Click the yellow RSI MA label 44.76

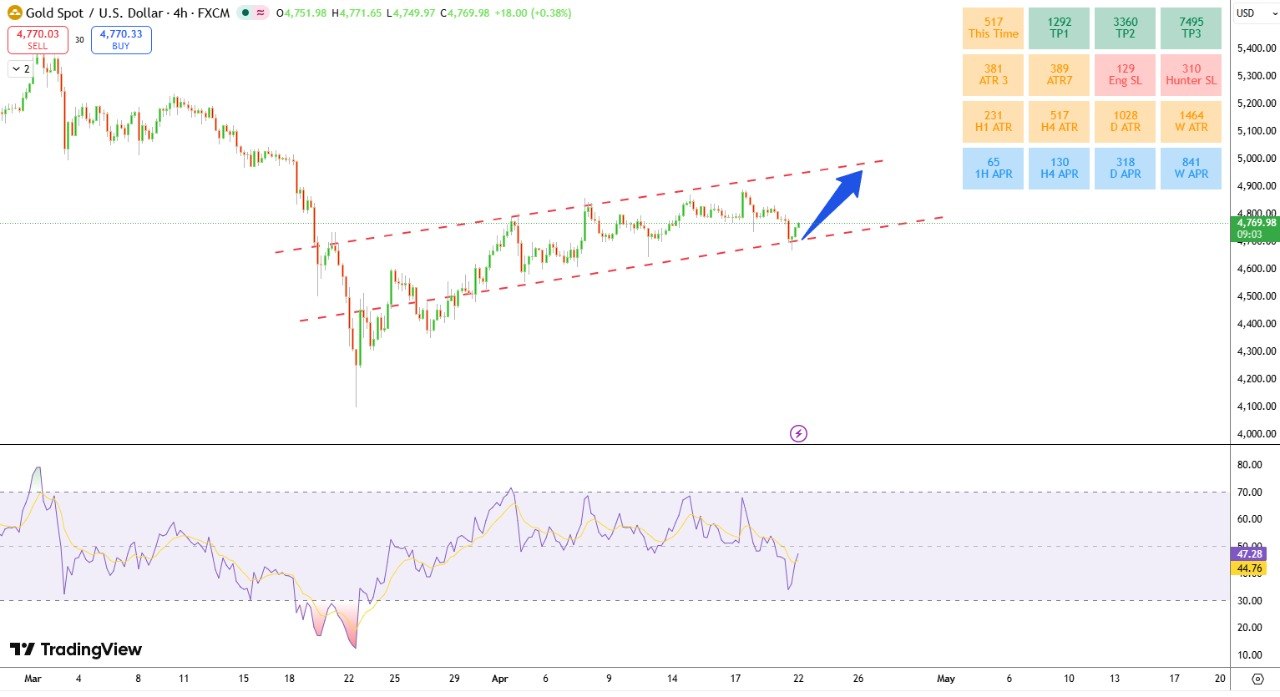1251,568
